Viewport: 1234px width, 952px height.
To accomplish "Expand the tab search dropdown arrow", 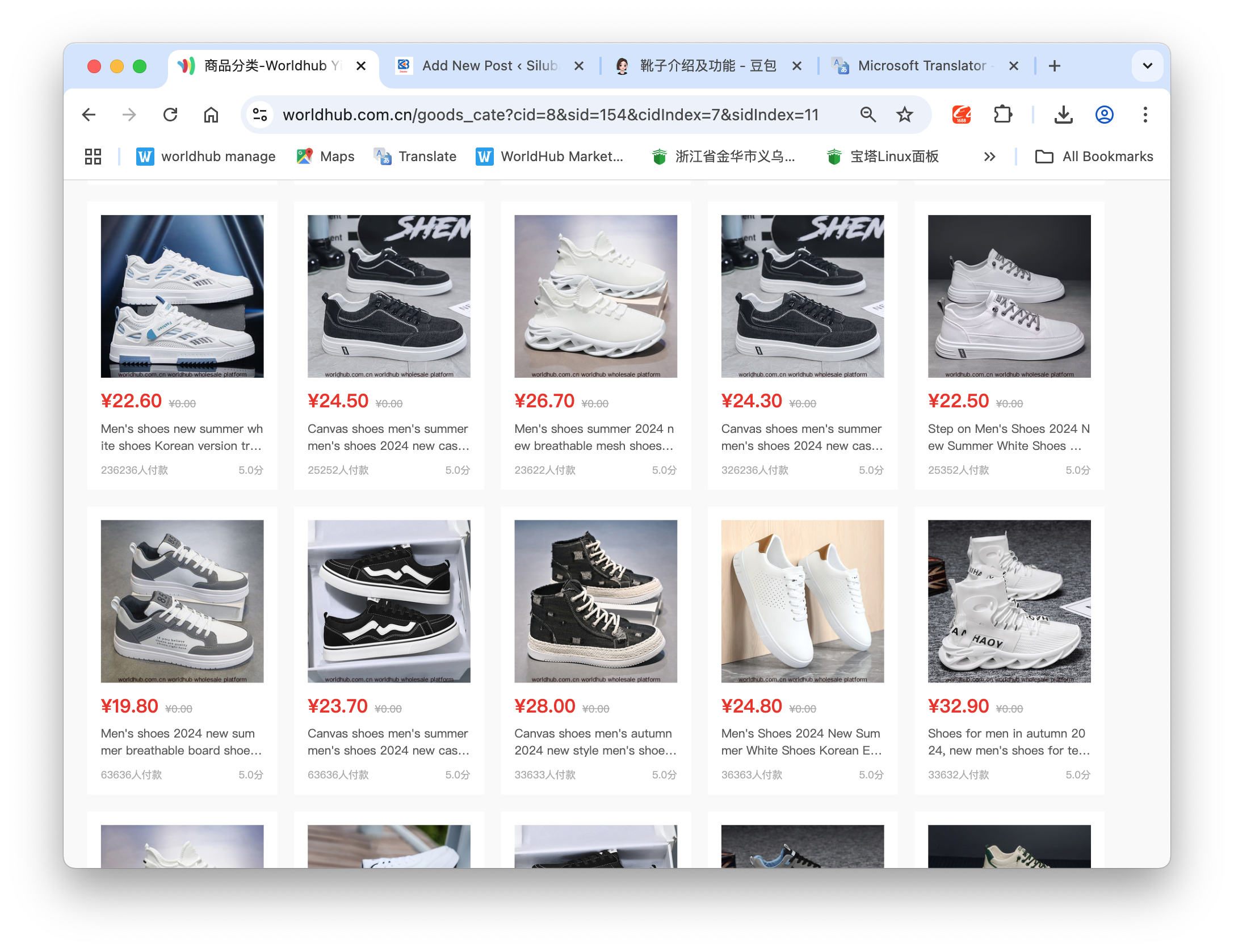I will pos(1147,66).
